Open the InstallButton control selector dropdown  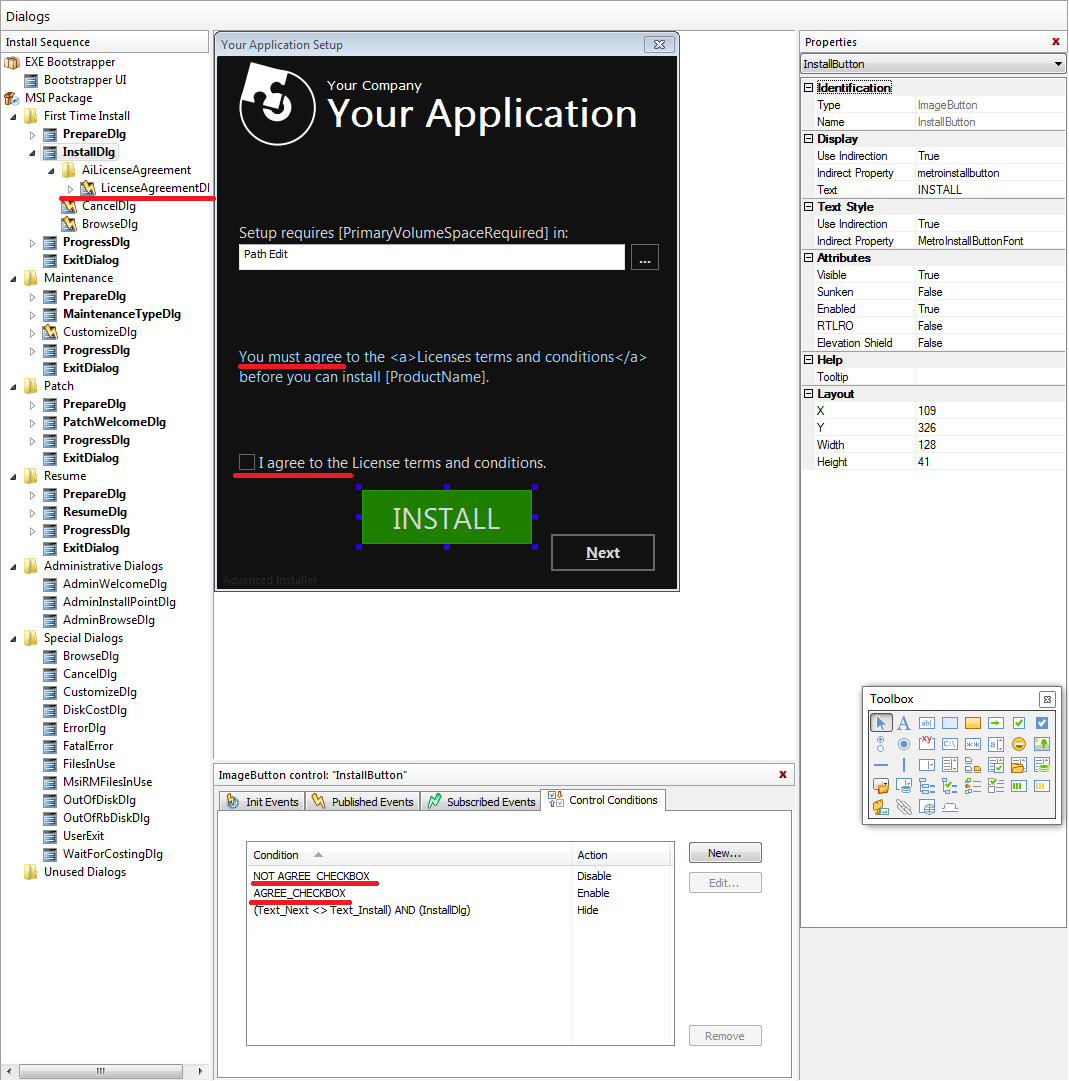(1058, 65)
